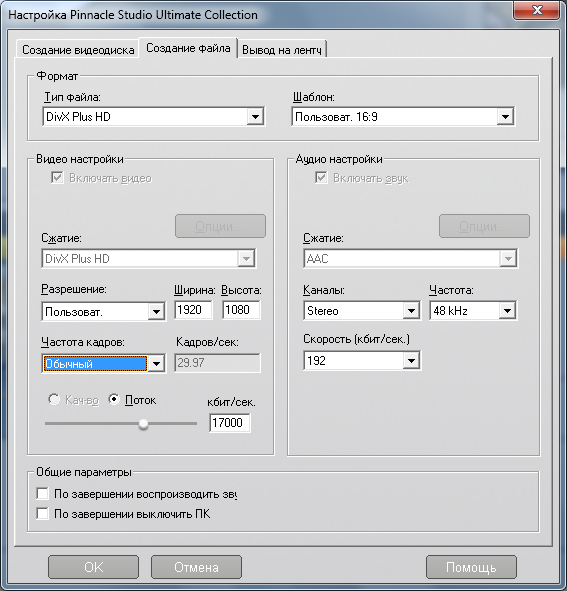
Task: Enable По завершении выключить ПК checkbox
Action: coord(43,513)
